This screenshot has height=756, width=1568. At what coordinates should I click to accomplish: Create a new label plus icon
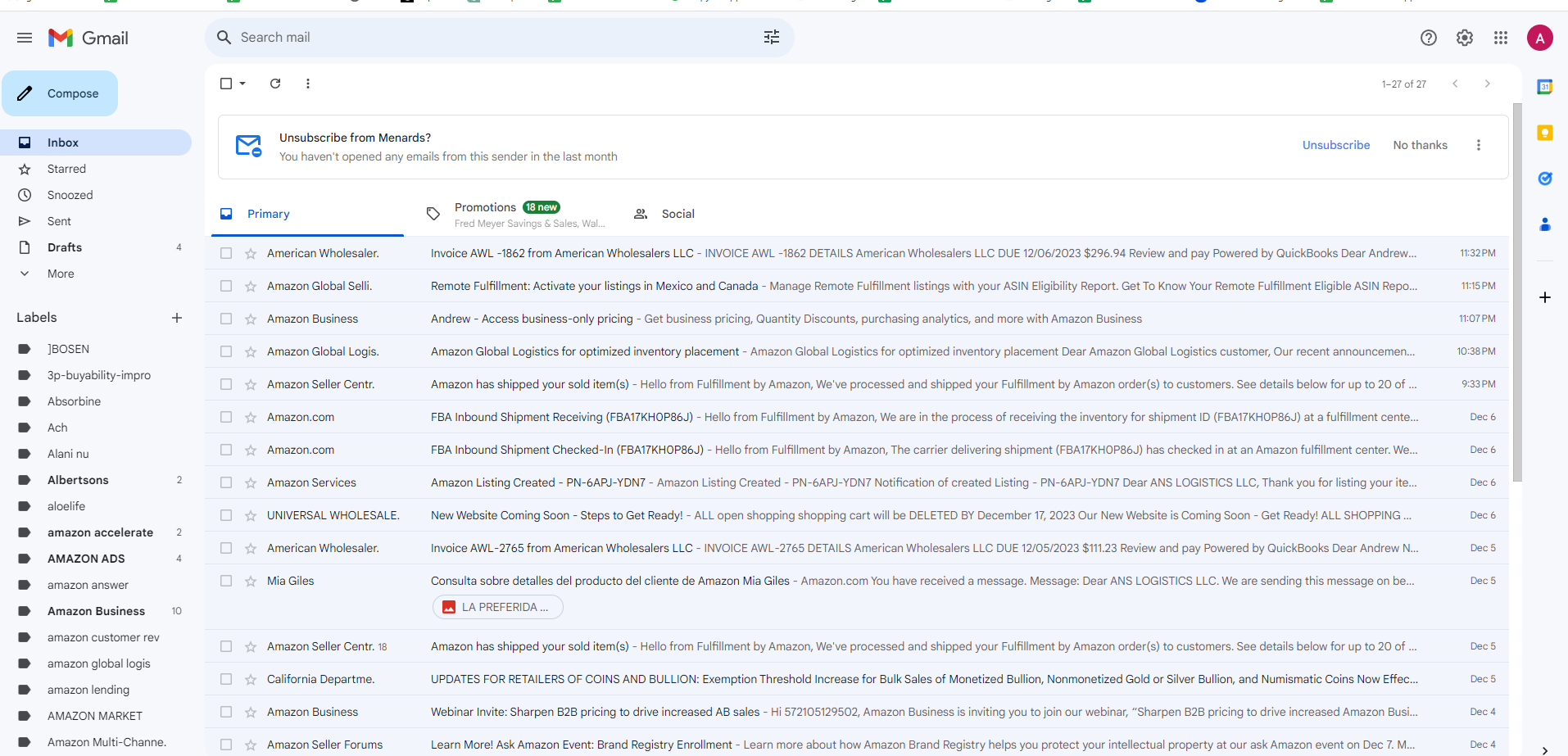[x=177, y=318]
